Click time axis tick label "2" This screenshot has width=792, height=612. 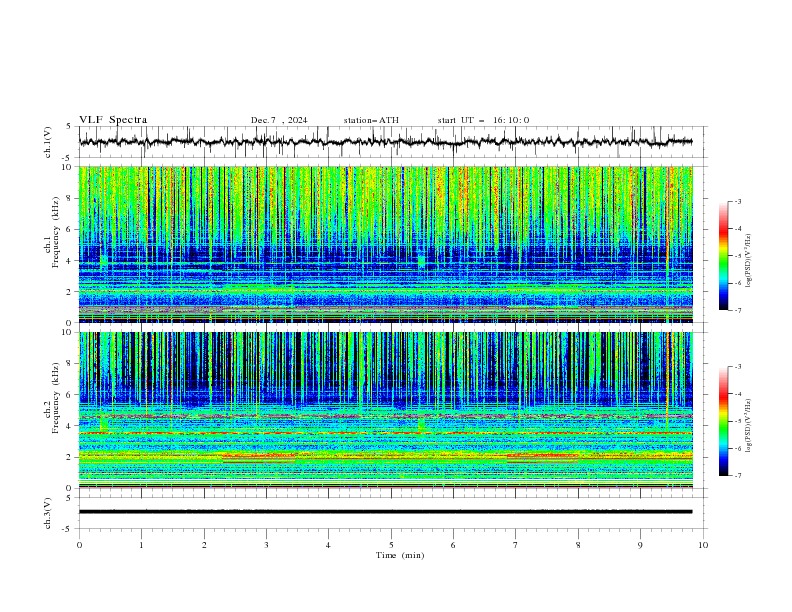[x=204, y=545]
